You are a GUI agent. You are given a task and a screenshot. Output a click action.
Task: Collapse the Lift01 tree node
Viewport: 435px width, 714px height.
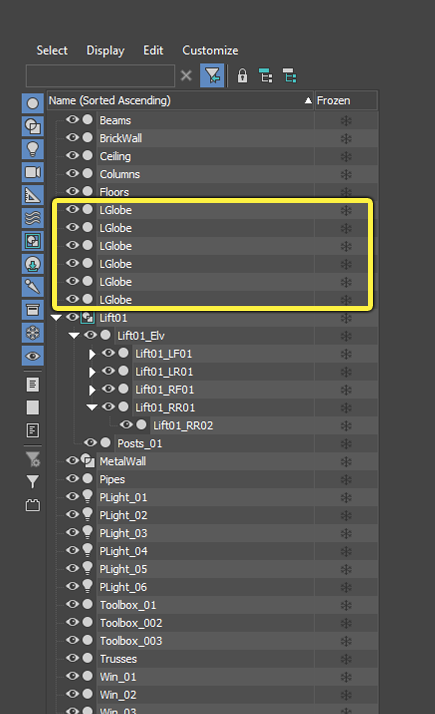[56, 317]
